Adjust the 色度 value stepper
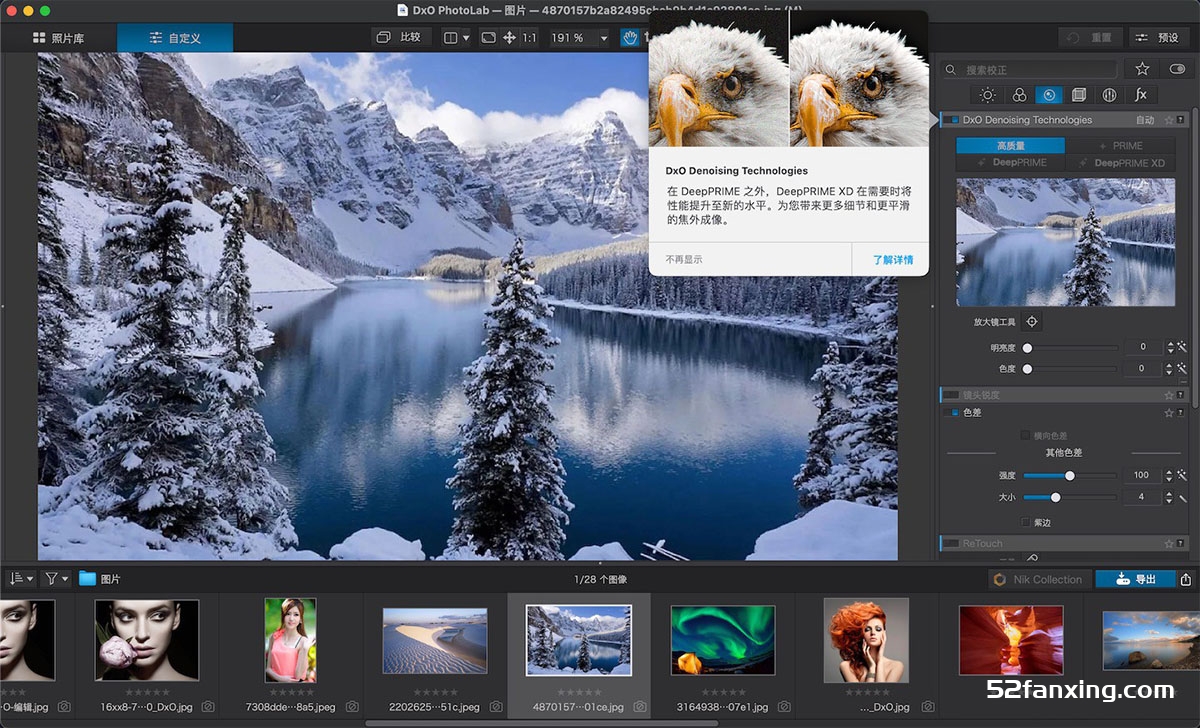This screenshot has height=728, width=1200. [1171, 369]
